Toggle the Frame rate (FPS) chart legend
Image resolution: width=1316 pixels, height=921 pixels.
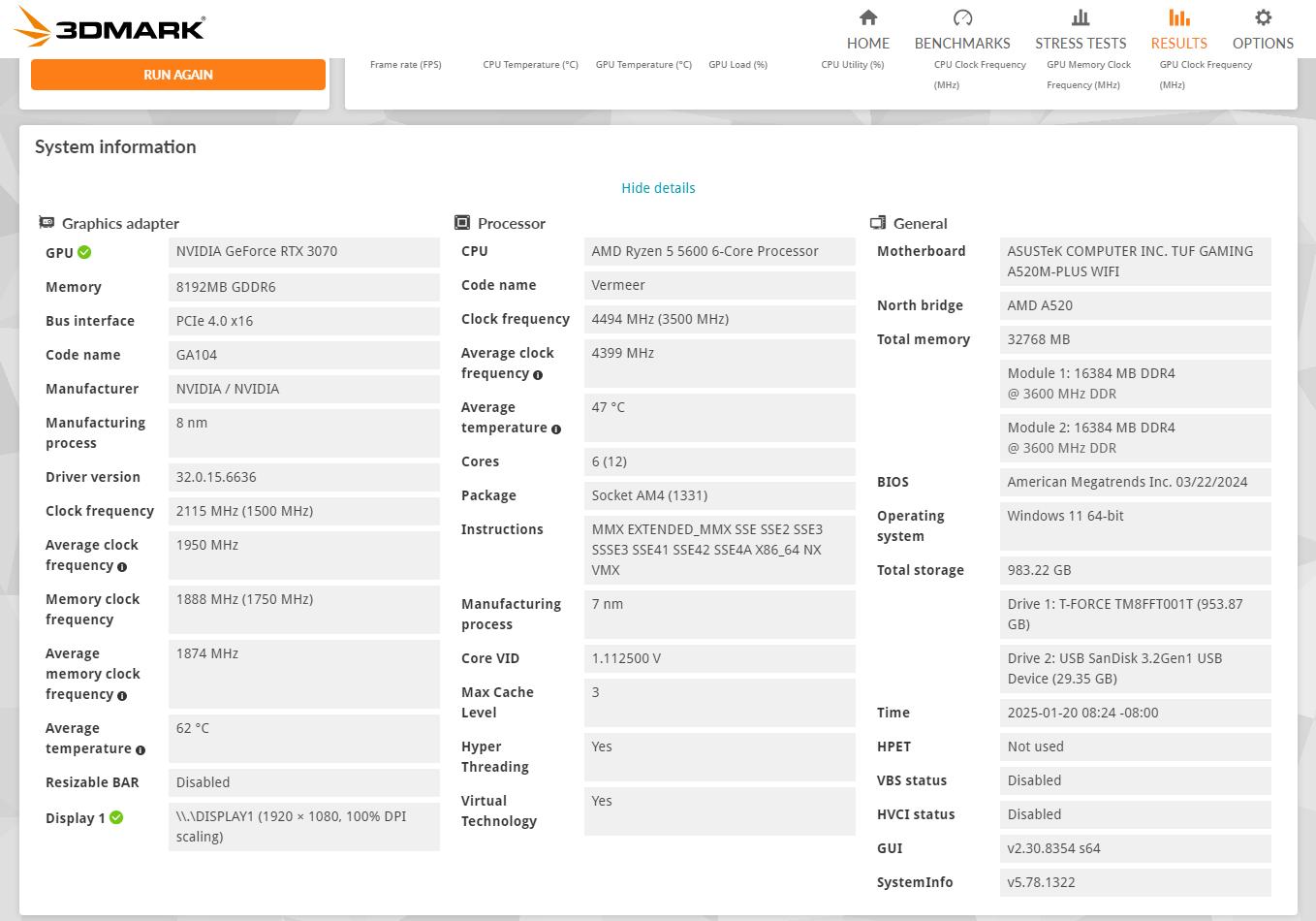click(x=405, y=65)
